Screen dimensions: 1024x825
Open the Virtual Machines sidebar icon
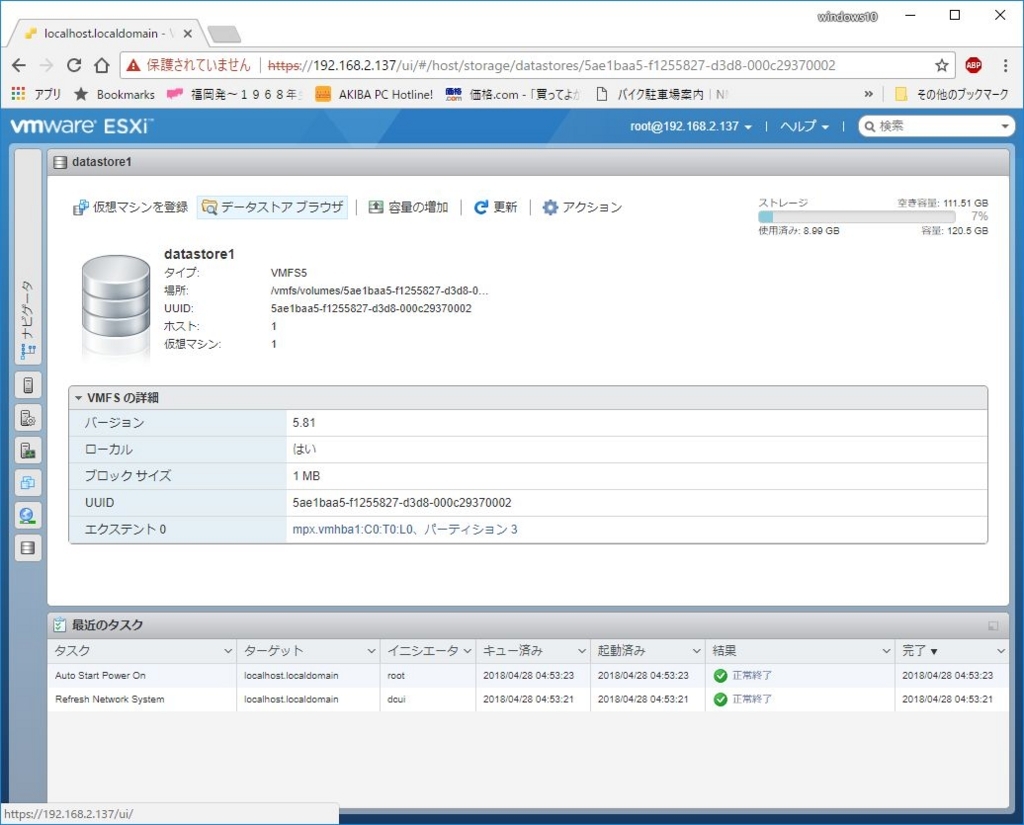28,483
